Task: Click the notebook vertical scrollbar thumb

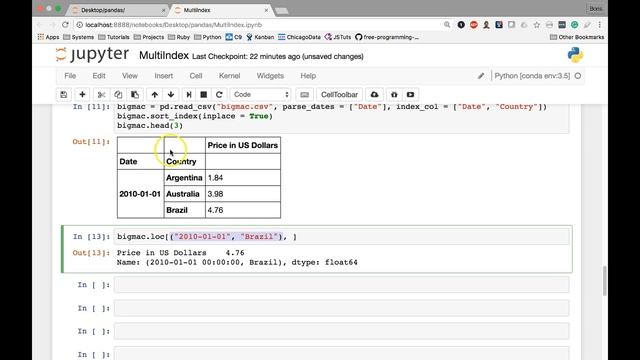Action: click(x=604, y=281)
